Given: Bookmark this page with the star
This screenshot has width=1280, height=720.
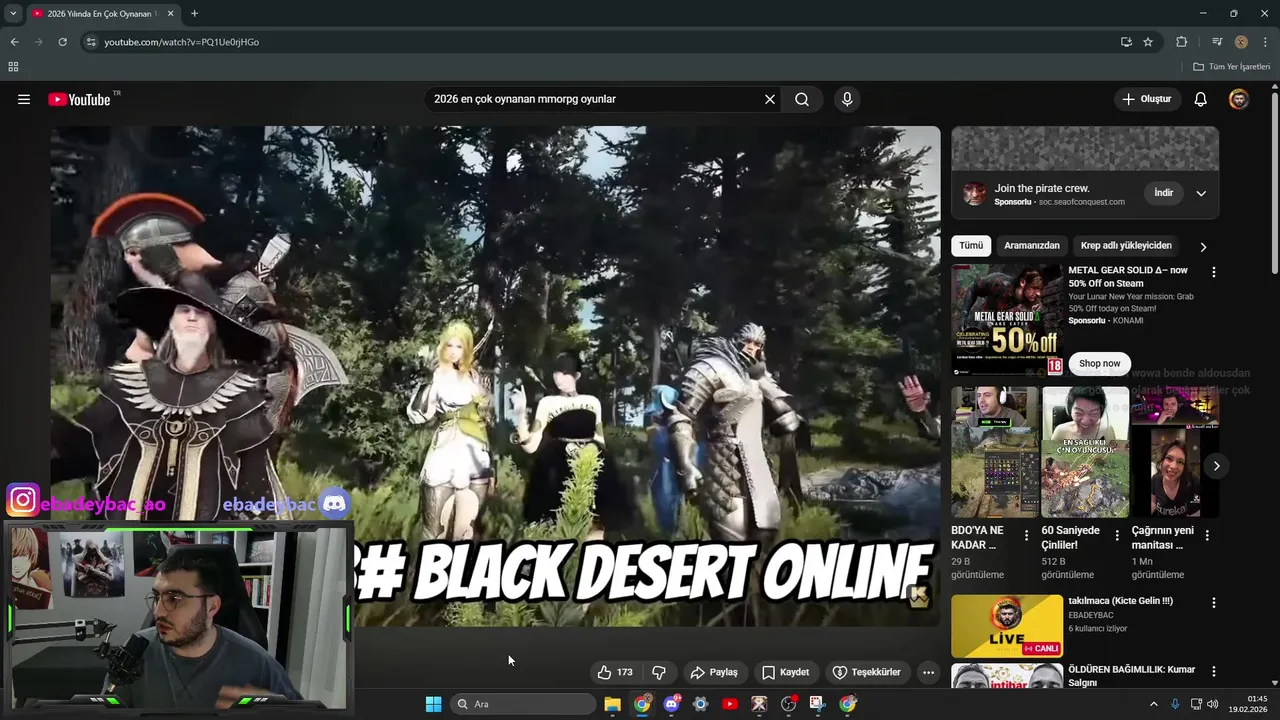Looking at the screenshot, I should point(1148,42).
